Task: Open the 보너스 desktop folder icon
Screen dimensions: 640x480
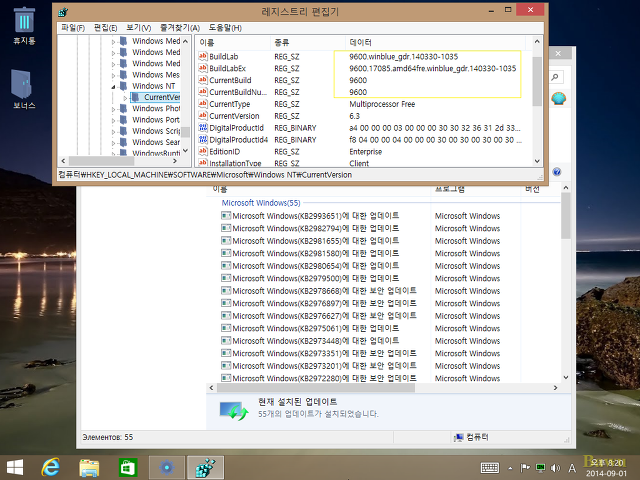Action: click(22, 89)
